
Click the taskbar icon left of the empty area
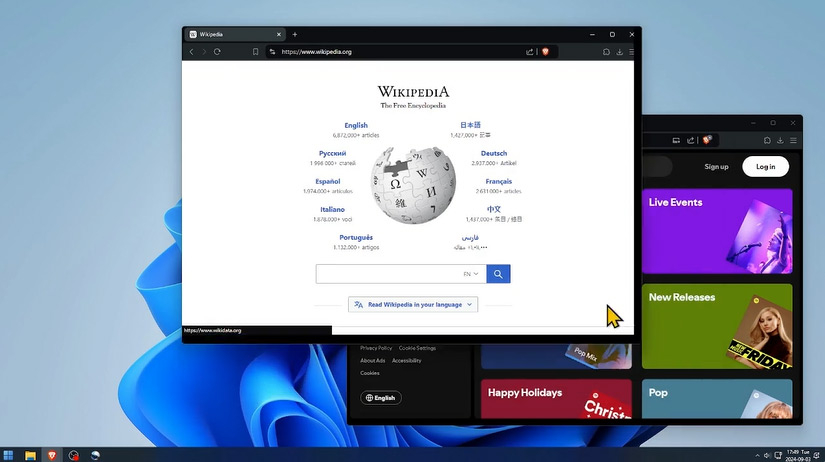click(95, 455)
